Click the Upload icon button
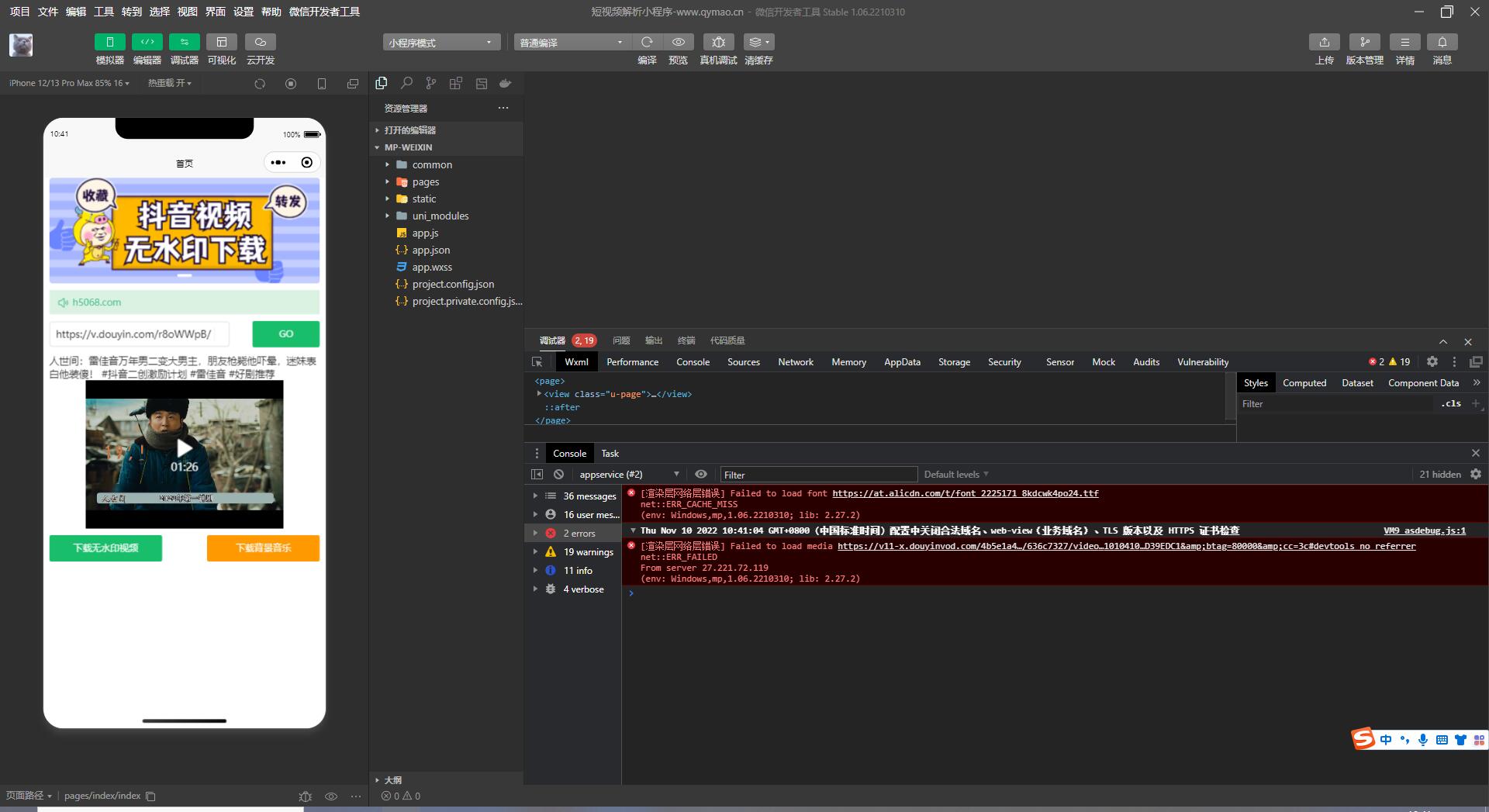 (x=1324, y=42)
